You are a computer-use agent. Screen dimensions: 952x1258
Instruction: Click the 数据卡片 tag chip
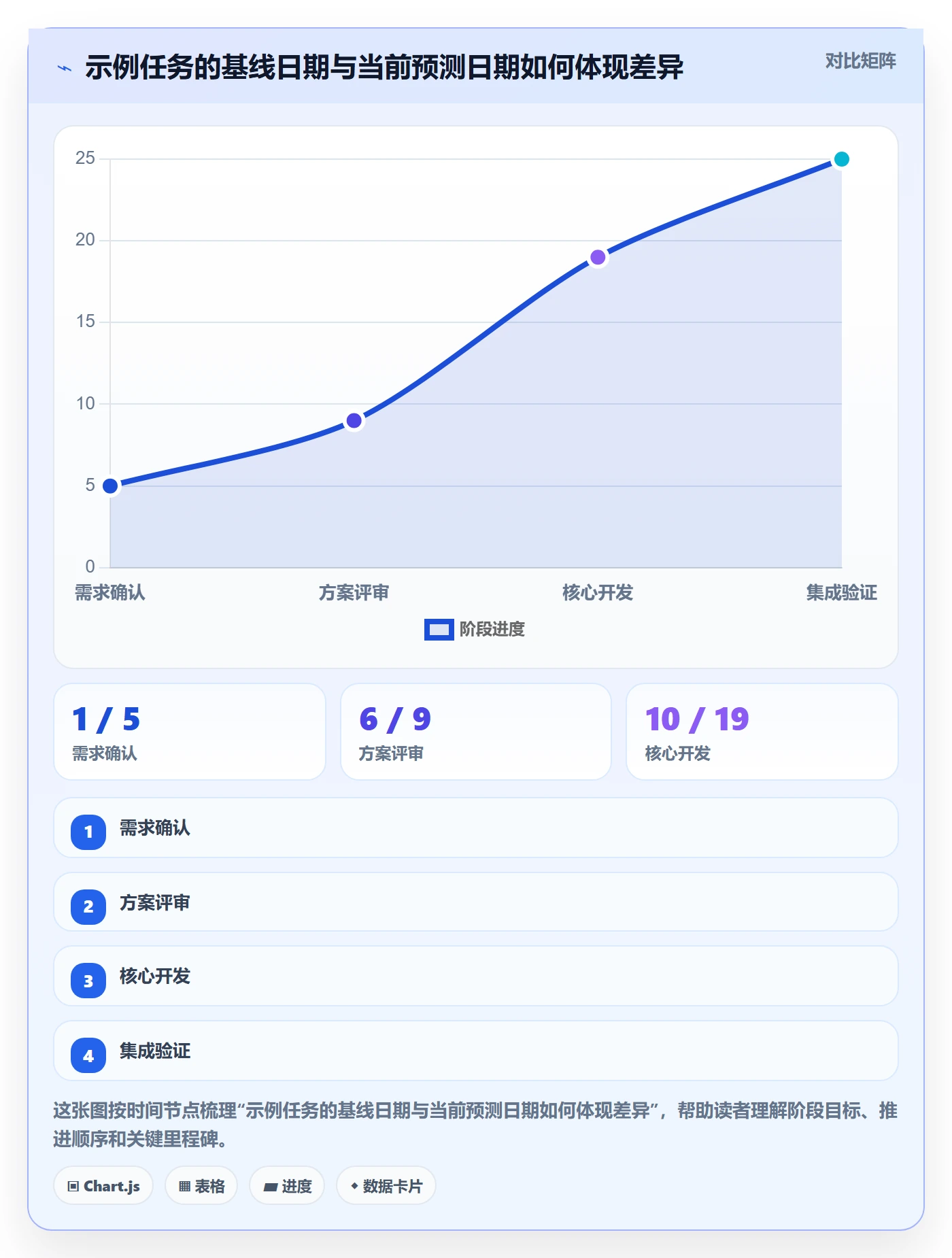pos(386,1186)
